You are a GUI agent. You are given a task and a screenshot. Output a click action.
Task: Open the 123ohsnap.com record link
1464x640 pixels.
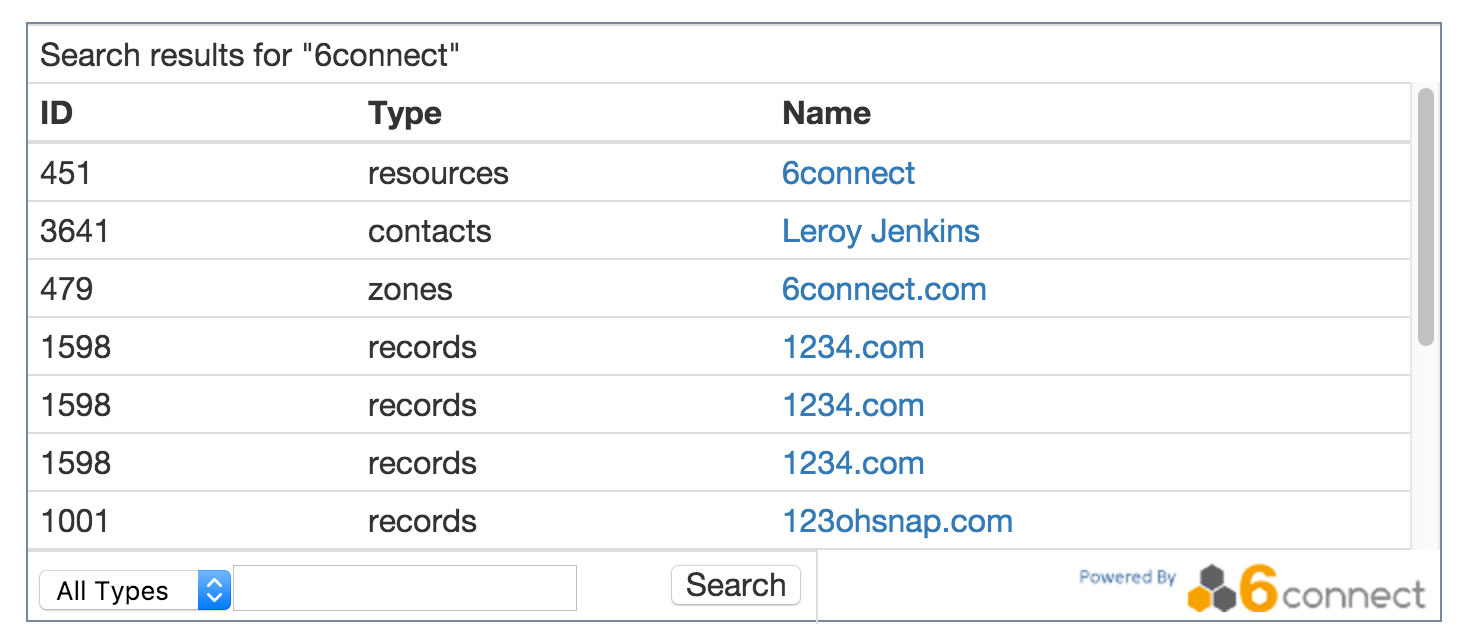pyautogui.click(x=897, y=521)
